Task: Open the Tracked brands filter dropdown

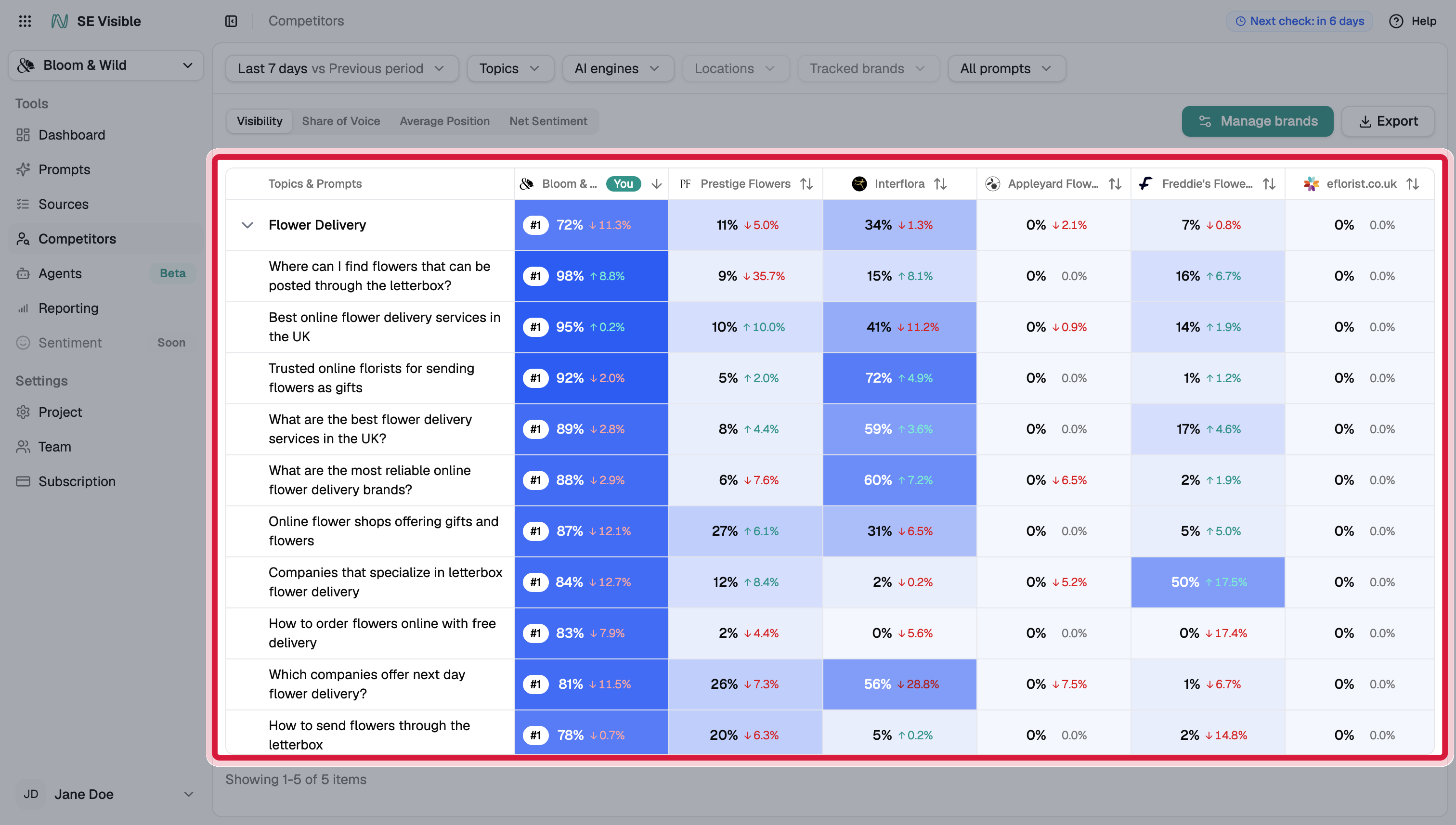Action: [x=868, y=68]
